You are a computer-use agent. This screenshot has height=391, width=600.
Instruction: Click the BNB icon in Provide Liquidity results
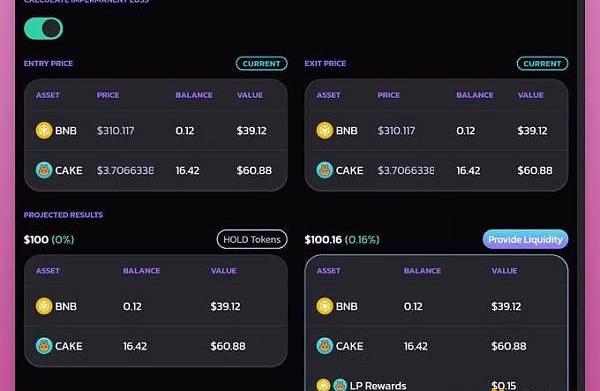tap(324, 306)
